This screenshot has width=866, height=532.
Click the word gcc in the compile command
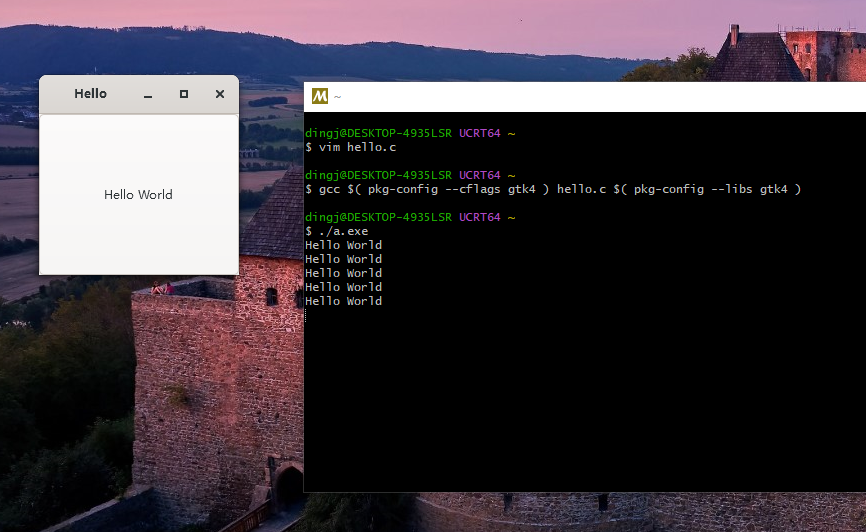tap(329, 189)
